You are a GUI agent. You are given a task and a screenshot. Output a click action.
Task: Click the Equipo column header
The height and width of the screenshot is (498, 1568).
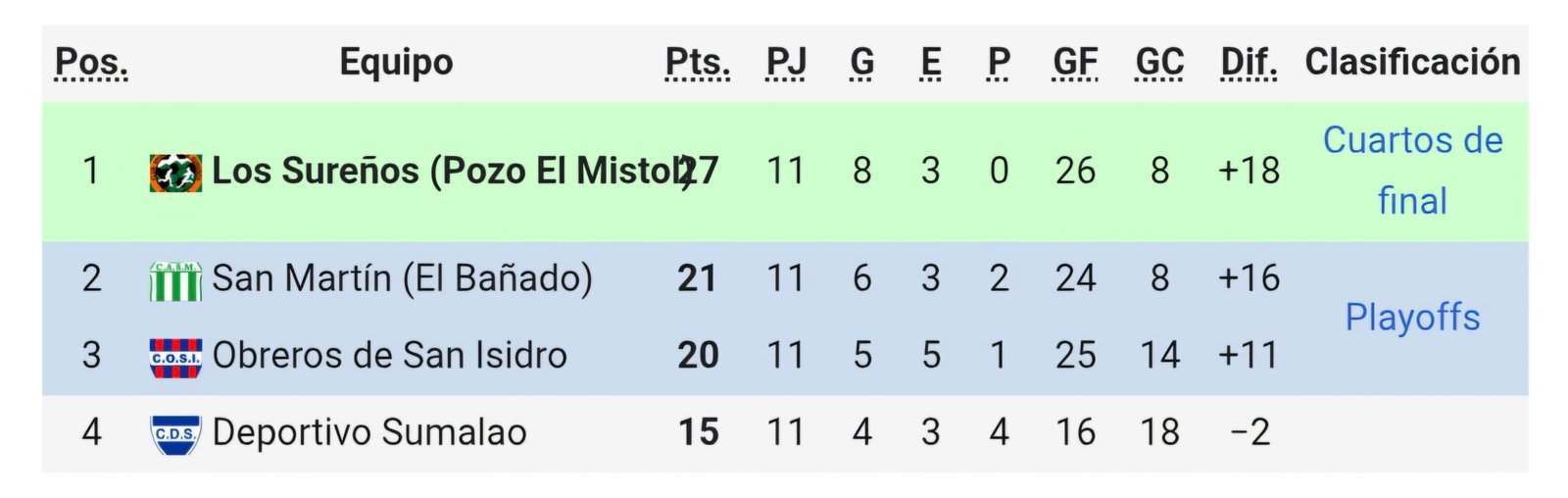point(396,63)
